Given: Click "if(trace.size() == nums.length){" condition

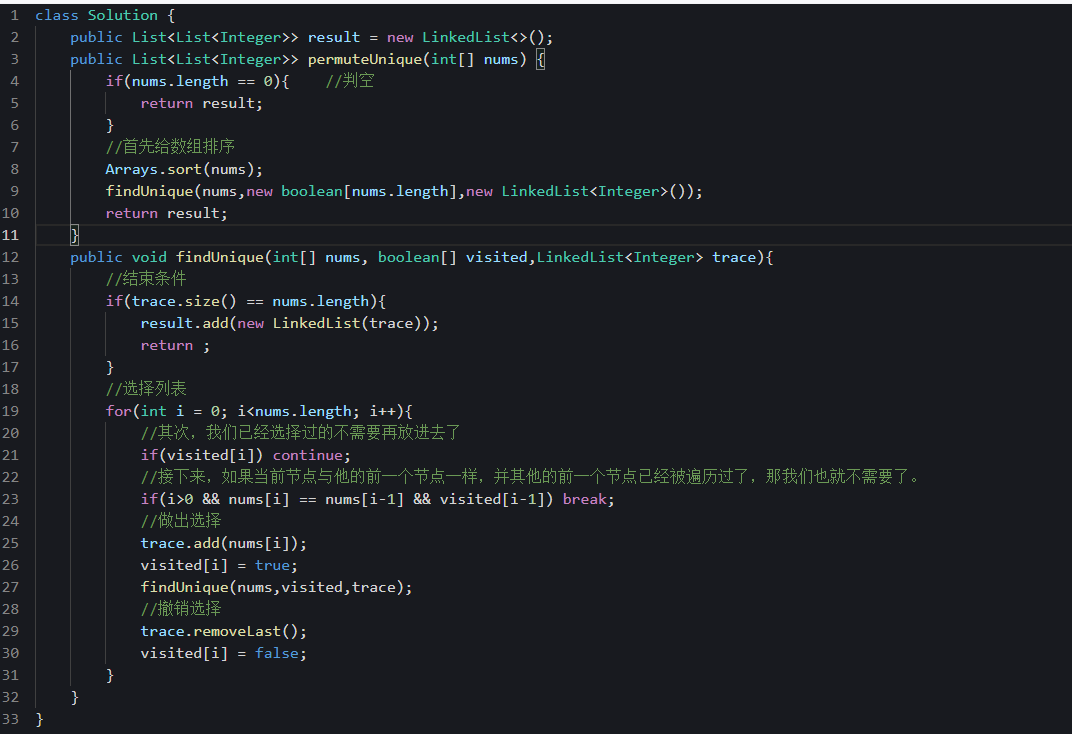Looking at the screenshot, I should coord(246,301).
